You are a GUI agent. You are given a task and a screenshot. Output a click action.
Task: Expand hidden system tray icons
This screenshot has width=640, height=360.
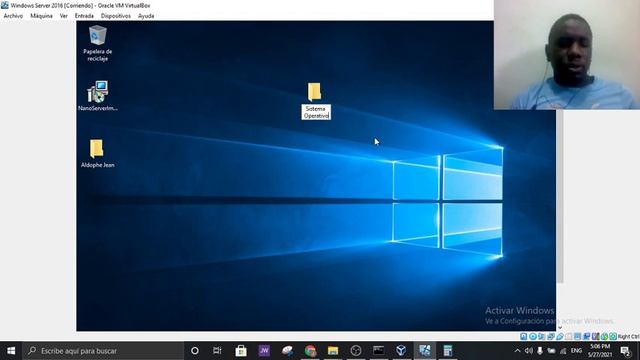[x=517, y=351]
